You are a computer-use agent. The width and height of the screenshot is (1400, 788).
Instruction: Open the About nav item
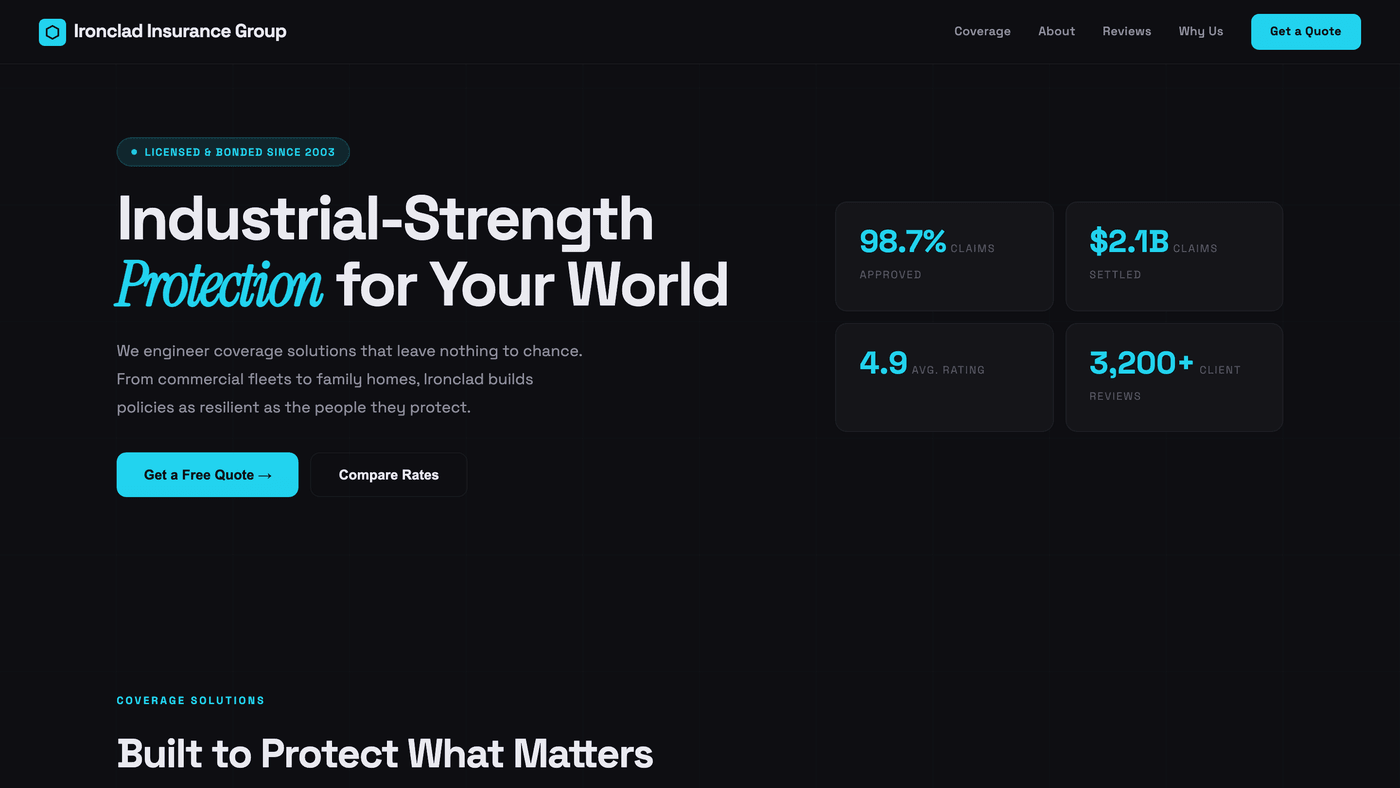(1056, 32)
